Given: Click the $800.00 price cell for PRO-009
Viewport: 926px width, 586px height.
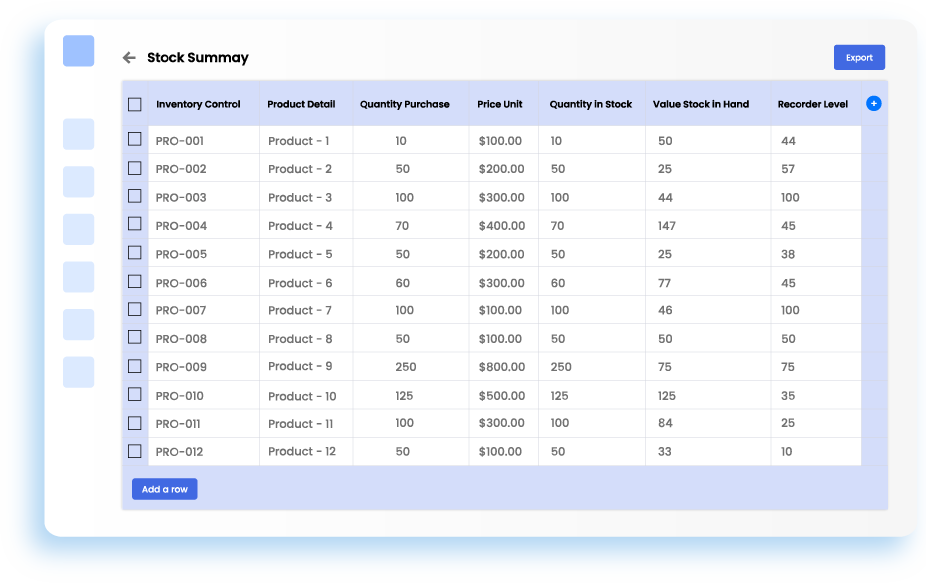Looking at the screenshot, I should point(501,367).
